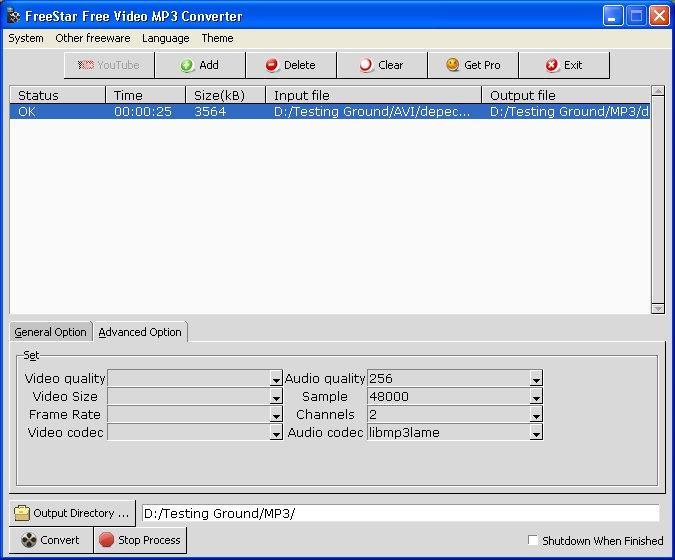Minimize the FreeStar window
Image resolution: width=675 pixels, height=560 pixels.
613,16
